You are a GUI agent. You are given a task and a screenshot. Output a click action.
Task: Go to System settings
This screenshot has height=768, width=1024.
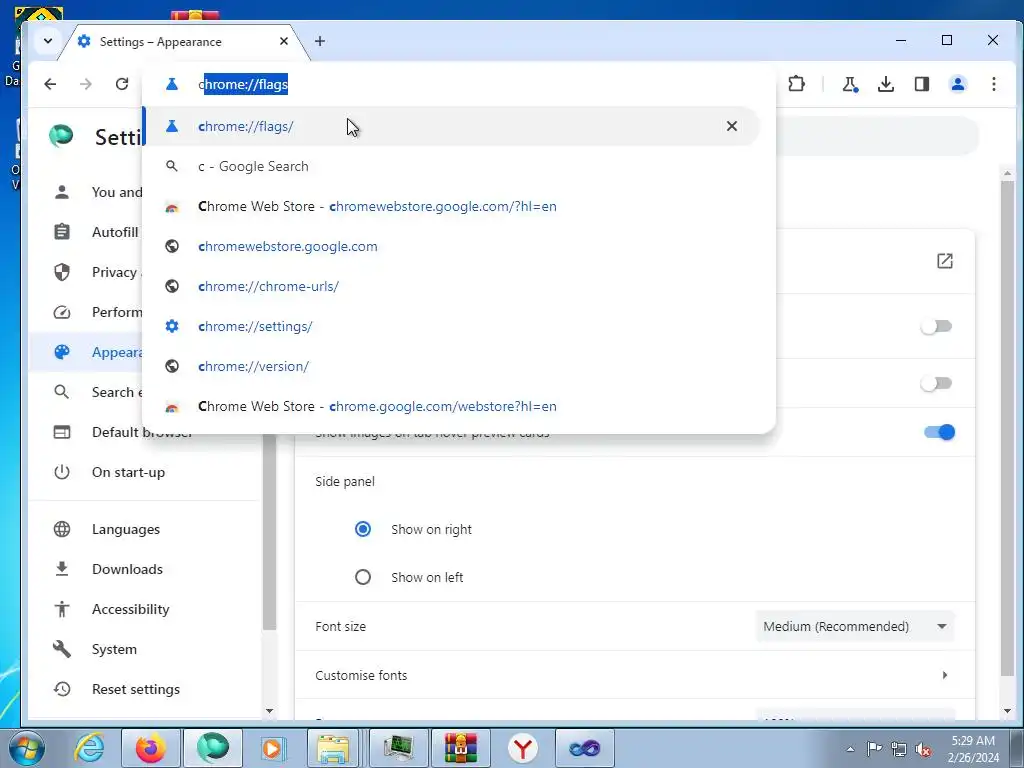point(114,649)
